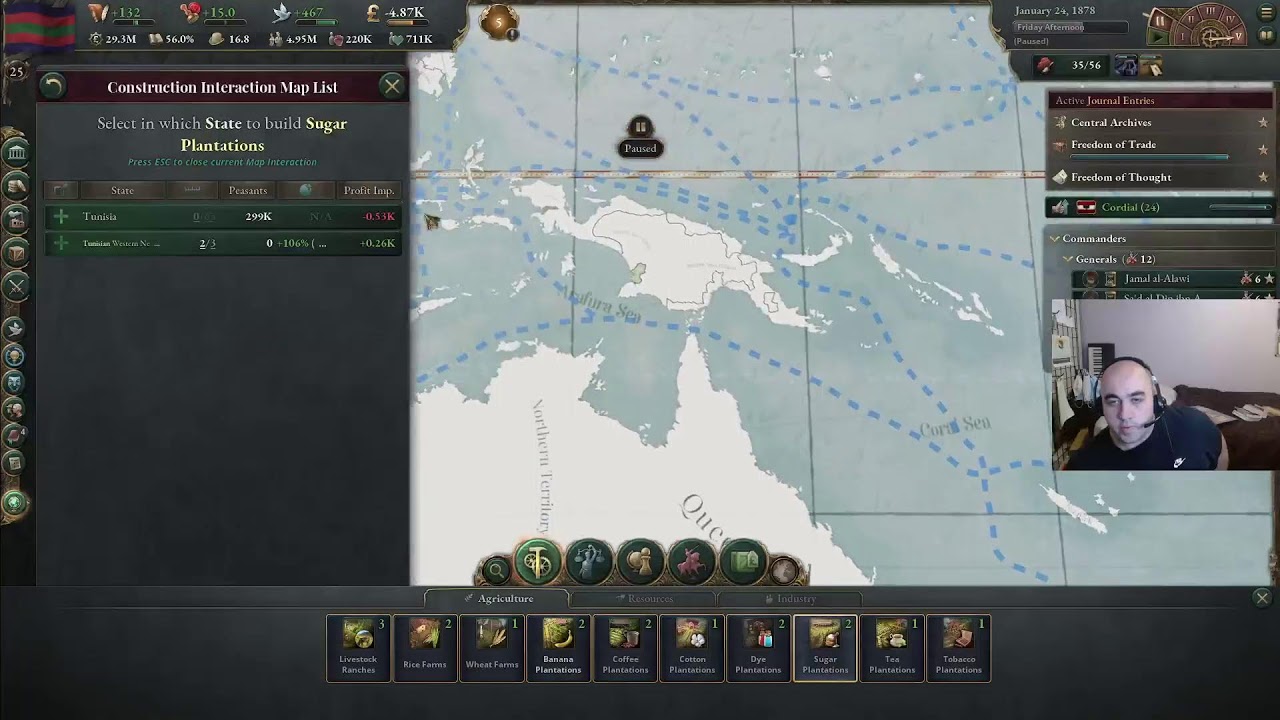Click the back arrow in construction panel

(53, 87)
